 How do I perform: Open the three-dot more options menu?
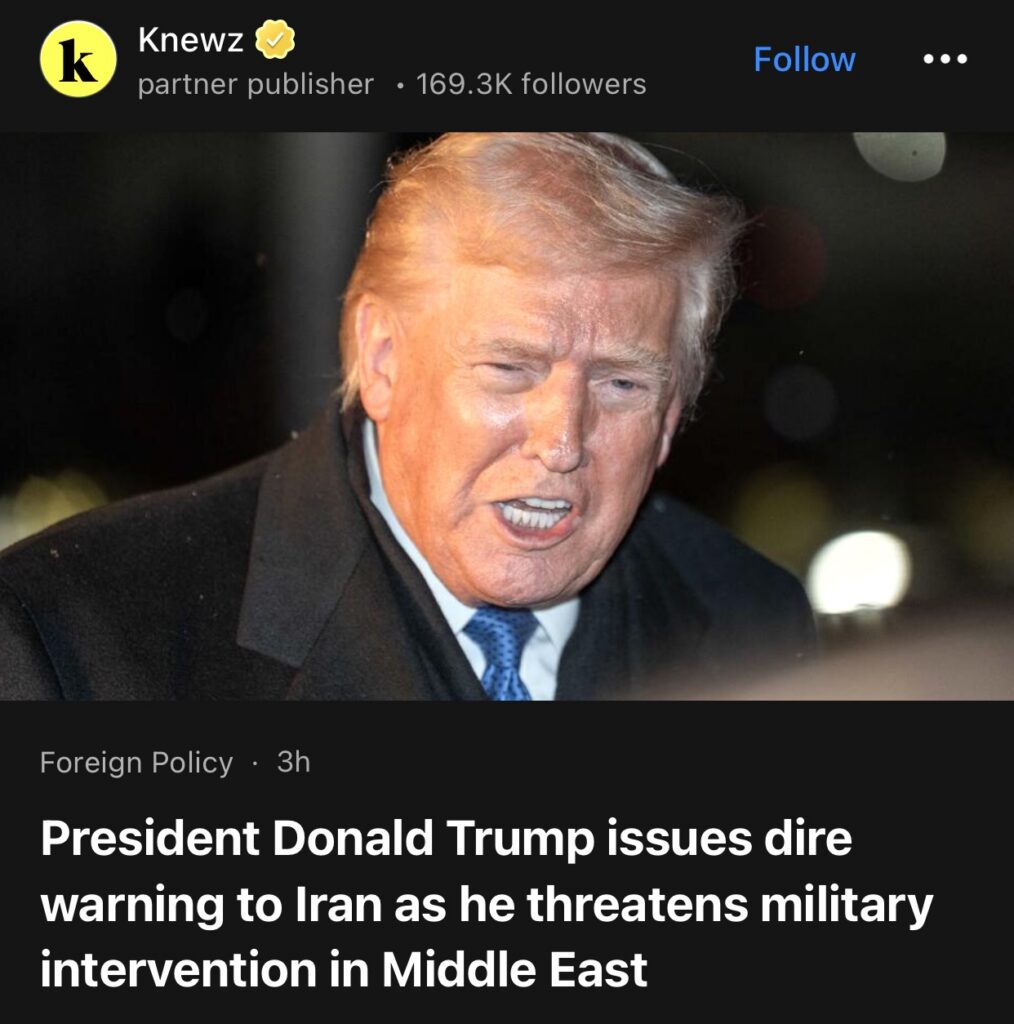[945, 59]
